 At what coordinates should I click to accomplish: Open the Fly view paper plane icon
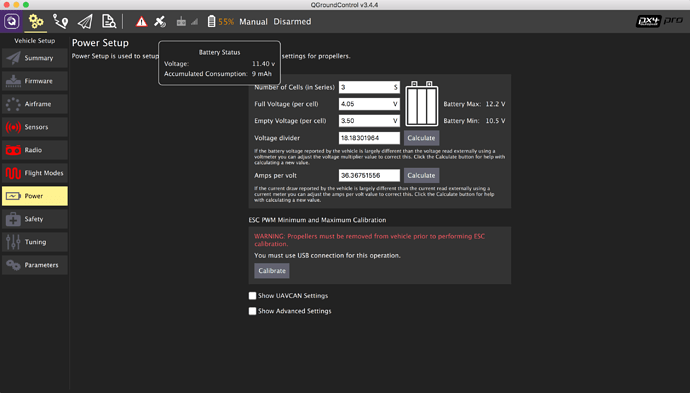click(84, 22)
